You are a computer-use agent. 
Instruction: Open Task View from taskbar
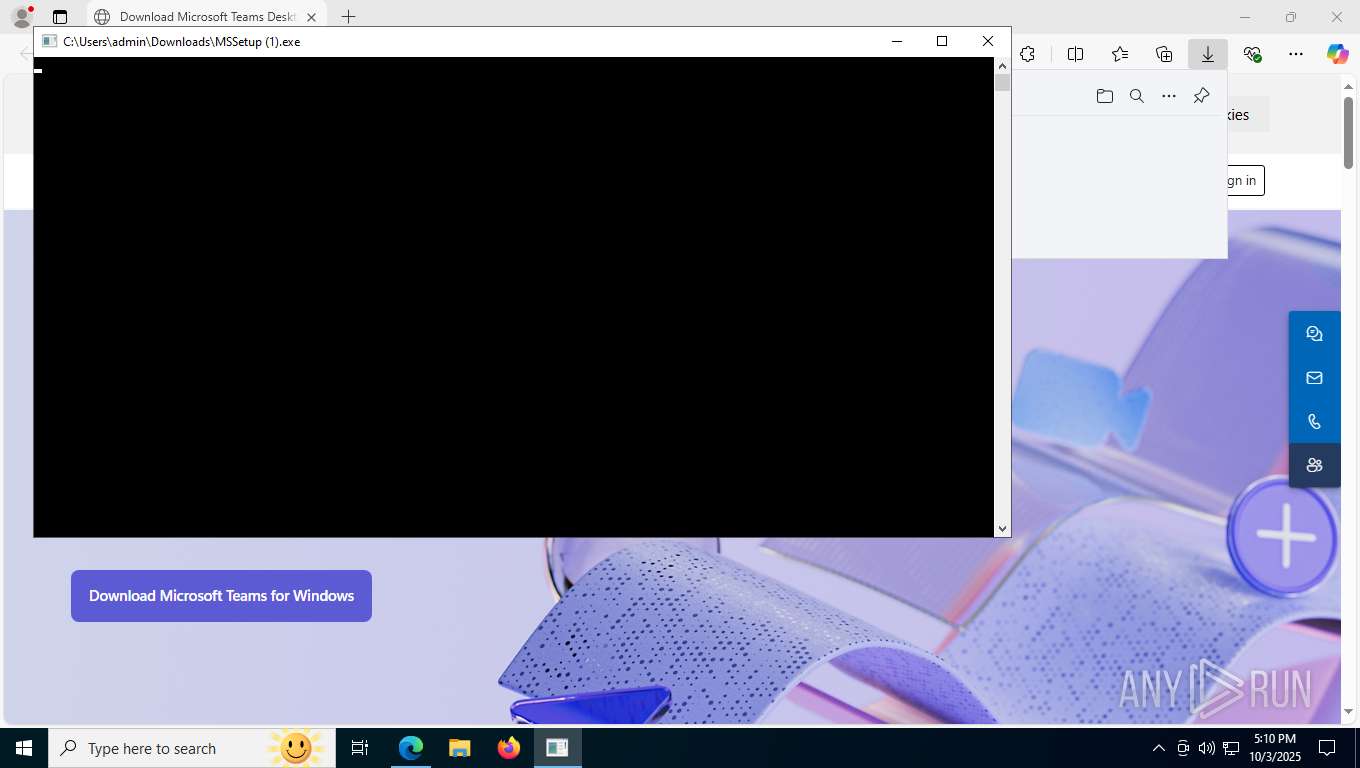click(x=360, y=748)
